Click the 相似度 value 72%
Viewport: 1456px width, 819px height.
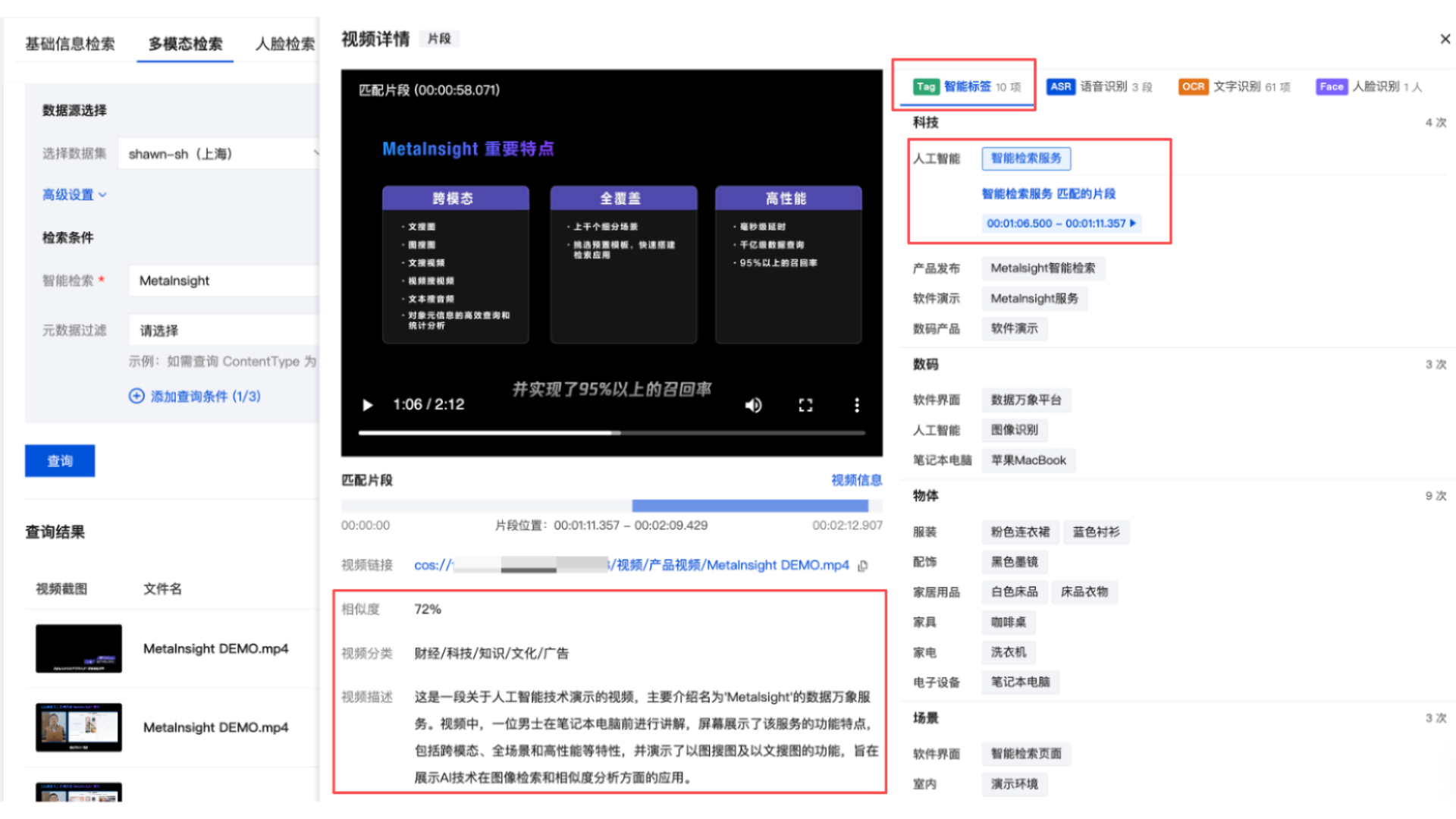[428, 610]
